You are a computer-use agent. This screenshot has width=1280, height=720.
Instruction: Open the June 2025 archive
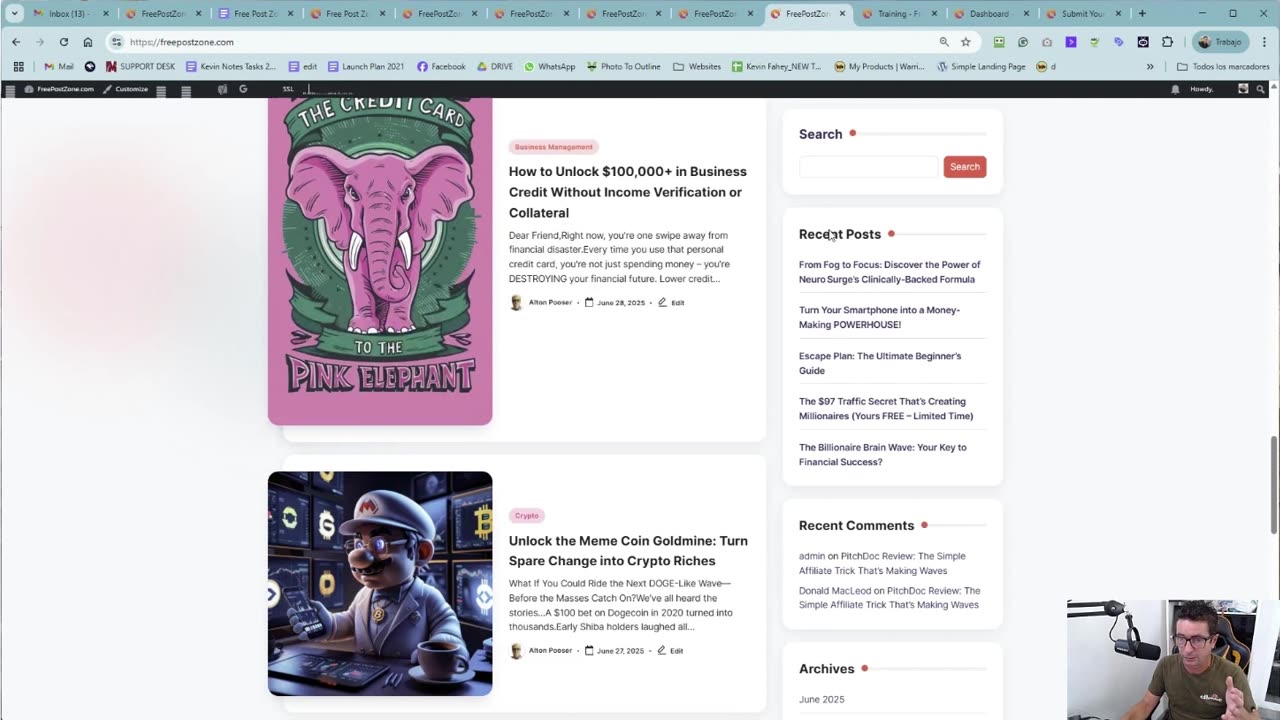(822, 699)
